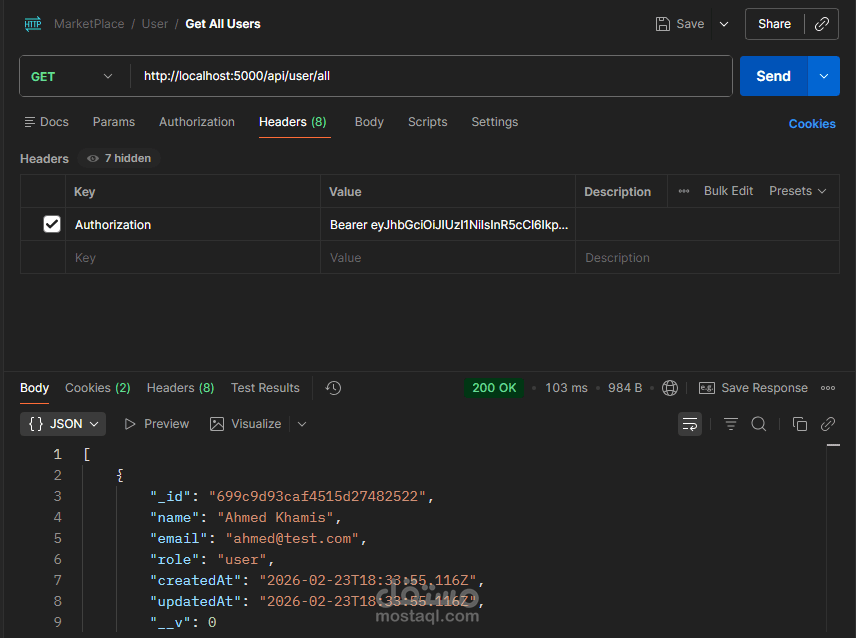
Task: Click the Save Response button
Action: coord(753,388)
